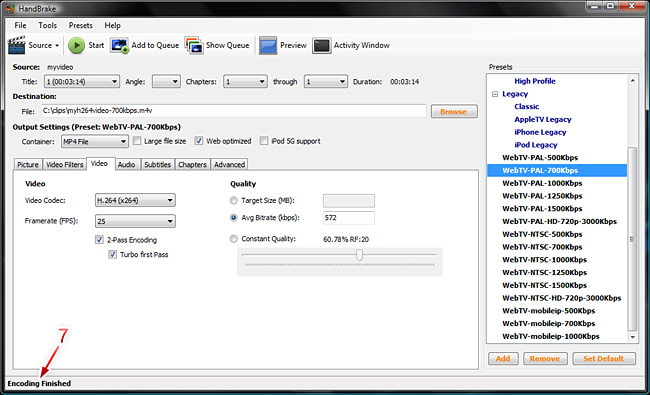650x395 pixels.
Task: Click the Preview screen icon
Action: click(x=268, y=46)
